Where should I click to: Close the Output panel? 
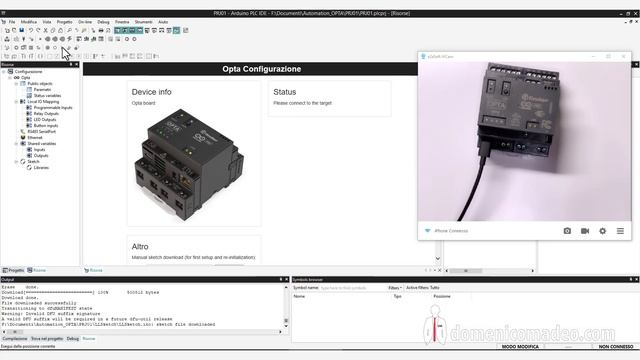(286, 280)
